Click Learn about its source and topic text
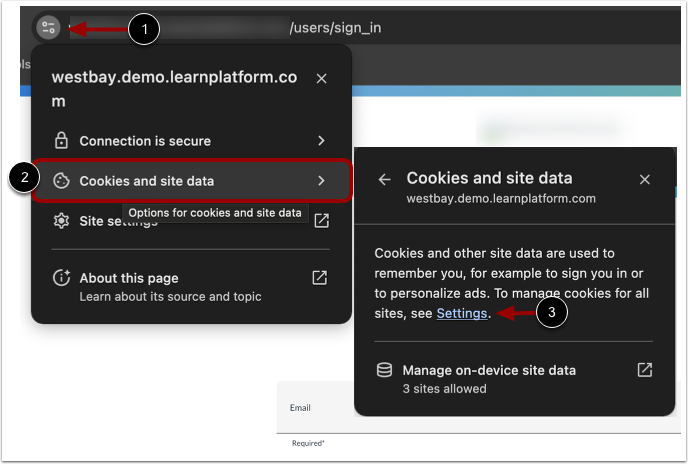Image resolution: width=688 pixels, height=464 pixels. 170,297
